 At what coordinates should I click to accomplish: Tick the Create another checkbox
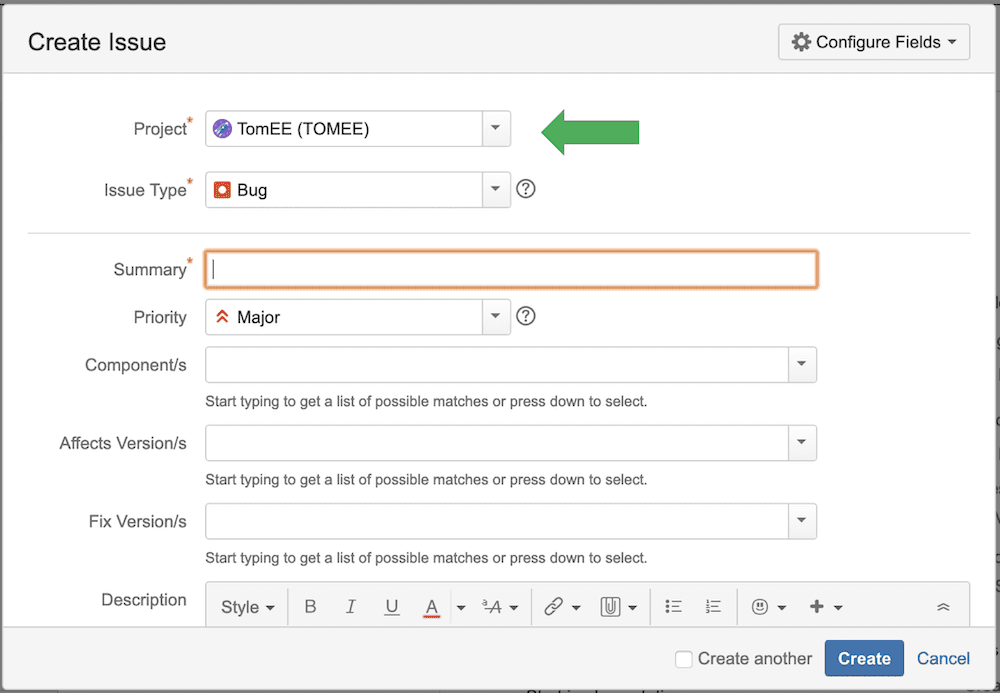[684, 659]
